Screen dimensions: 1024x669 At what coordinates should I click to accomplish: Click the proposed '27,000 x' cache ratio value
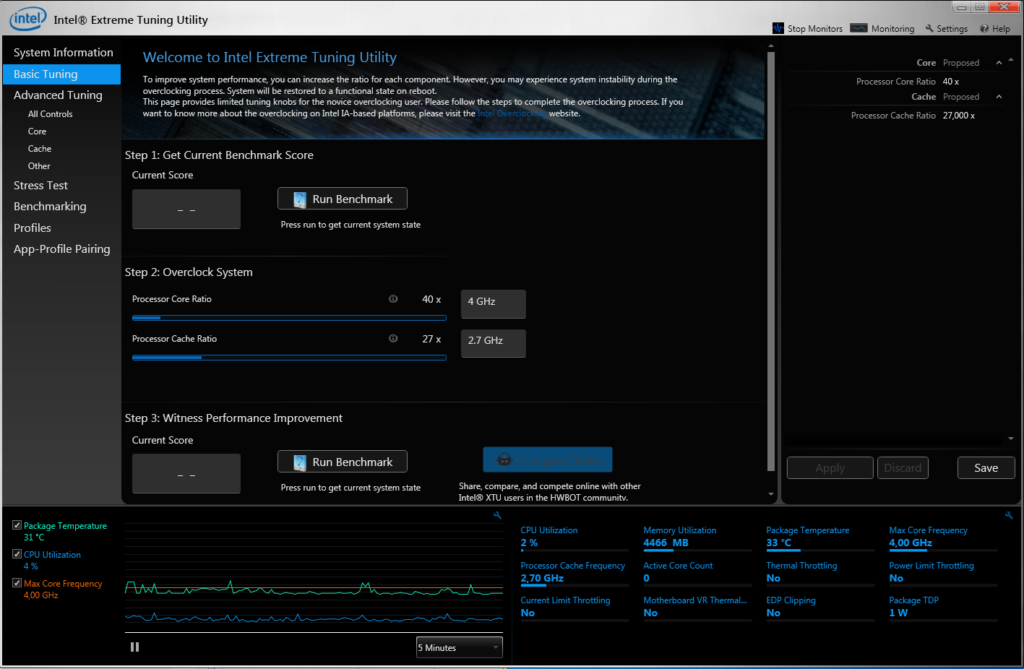(x=959, y=116)
